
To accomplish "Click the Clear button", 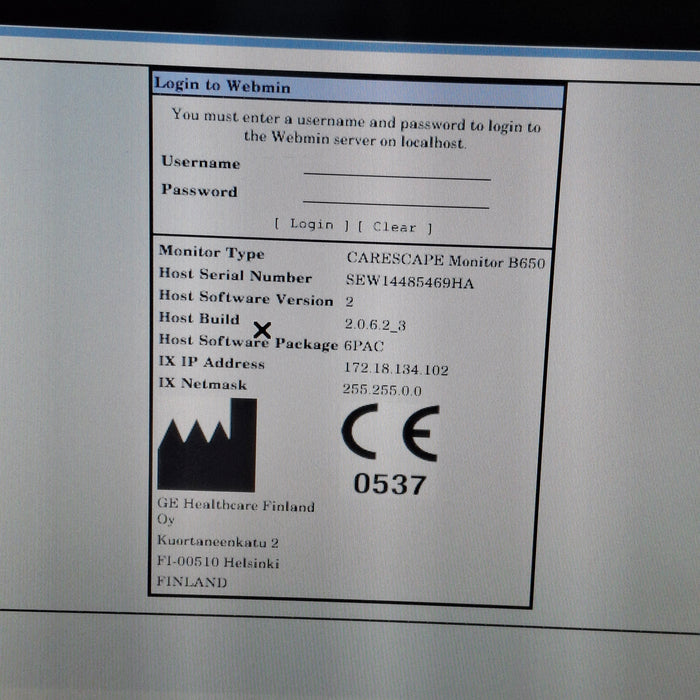I will (395, 227).
